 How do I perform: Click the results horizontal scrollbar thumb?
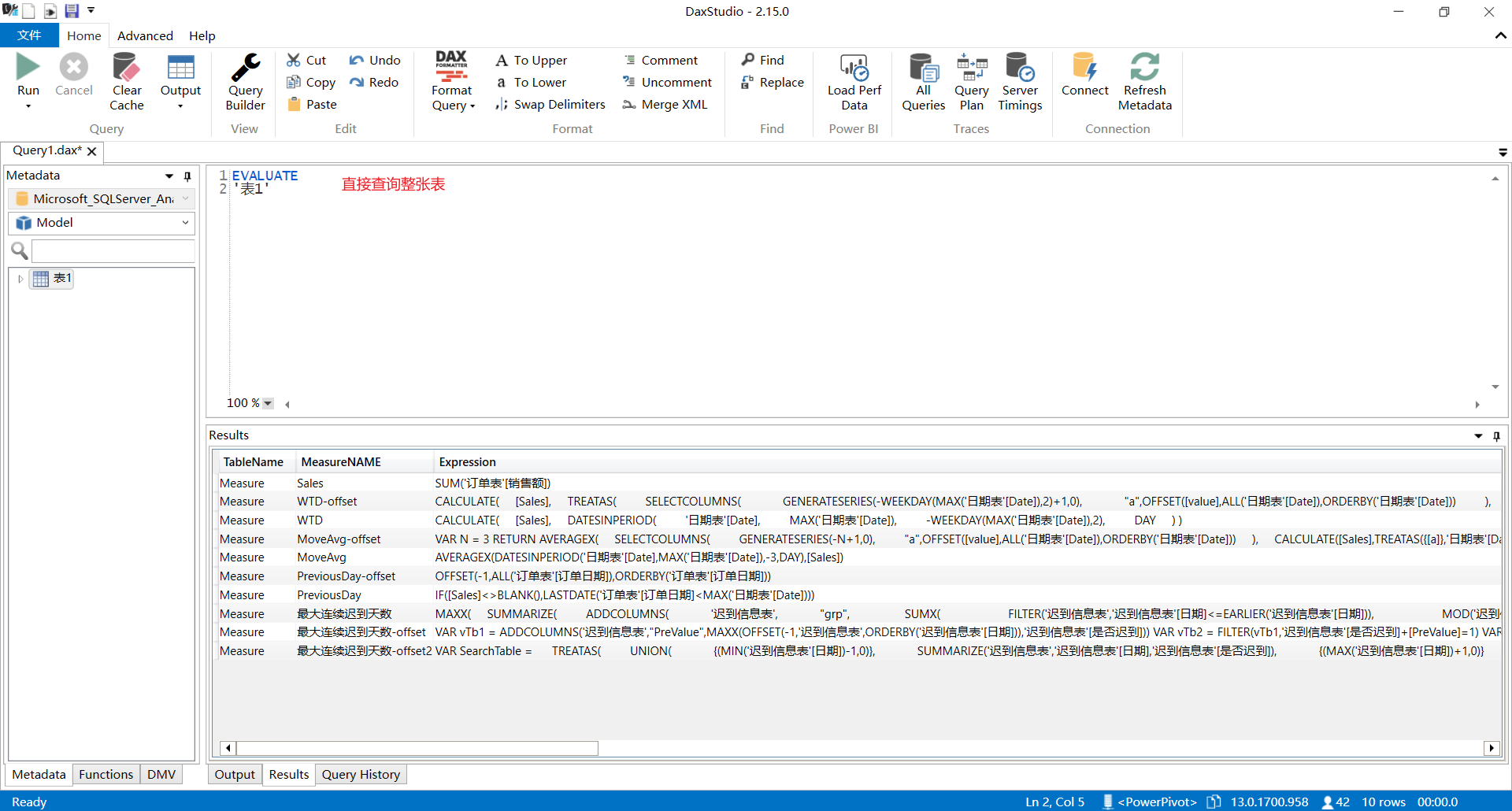point(417,748)
